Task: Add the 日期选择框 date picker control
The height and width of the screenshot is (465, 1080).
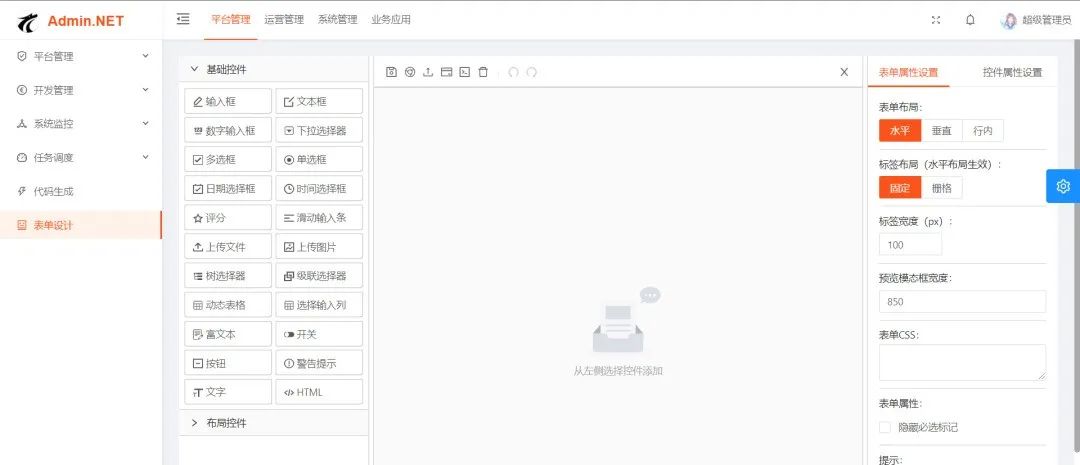Action: pos(228,188)
